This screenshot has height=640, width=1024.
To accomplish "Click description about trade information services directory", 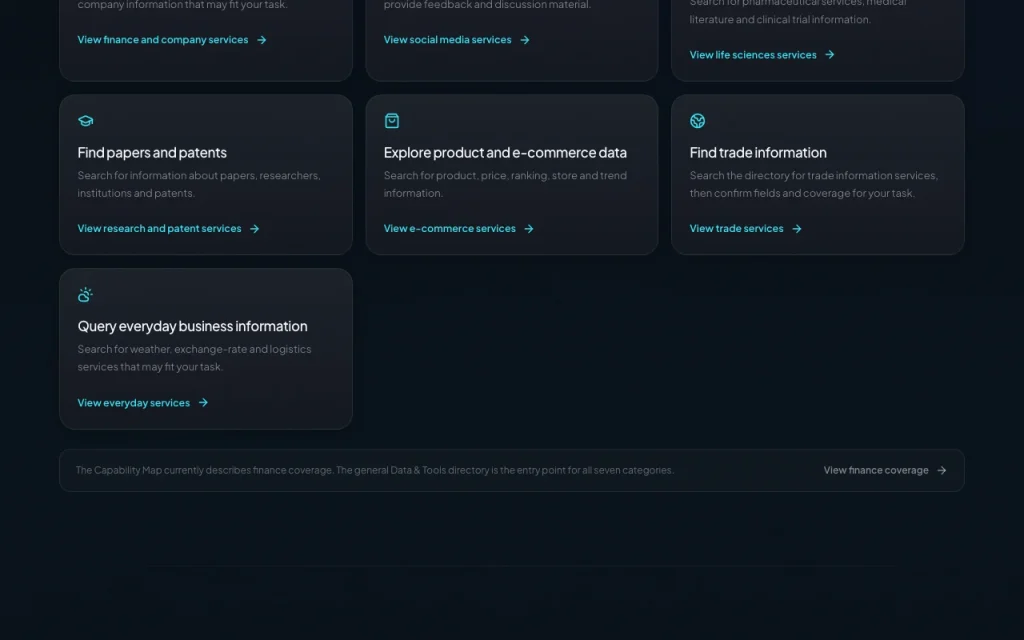I will tap(814, 184).
